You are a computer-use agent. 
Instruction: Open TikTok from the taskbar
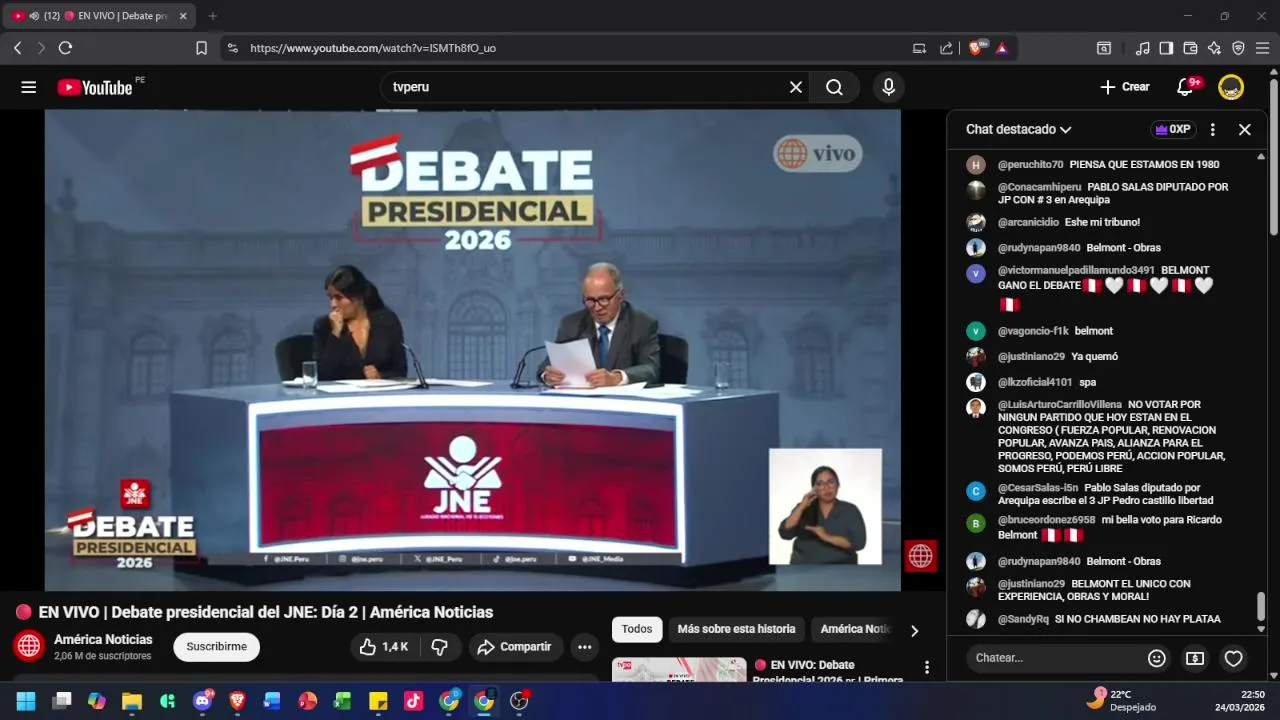pos(413,701)
